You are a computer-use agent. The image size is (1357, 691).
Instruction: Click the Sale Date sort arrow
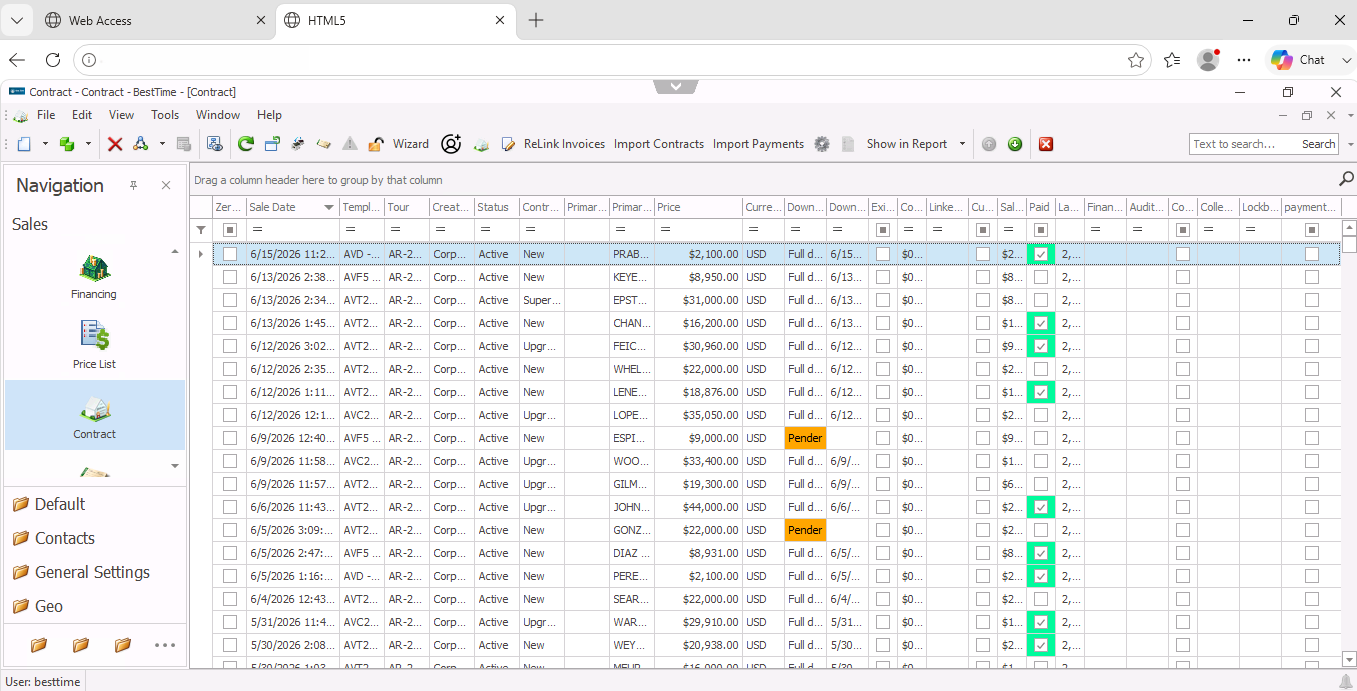click(329, 207)
